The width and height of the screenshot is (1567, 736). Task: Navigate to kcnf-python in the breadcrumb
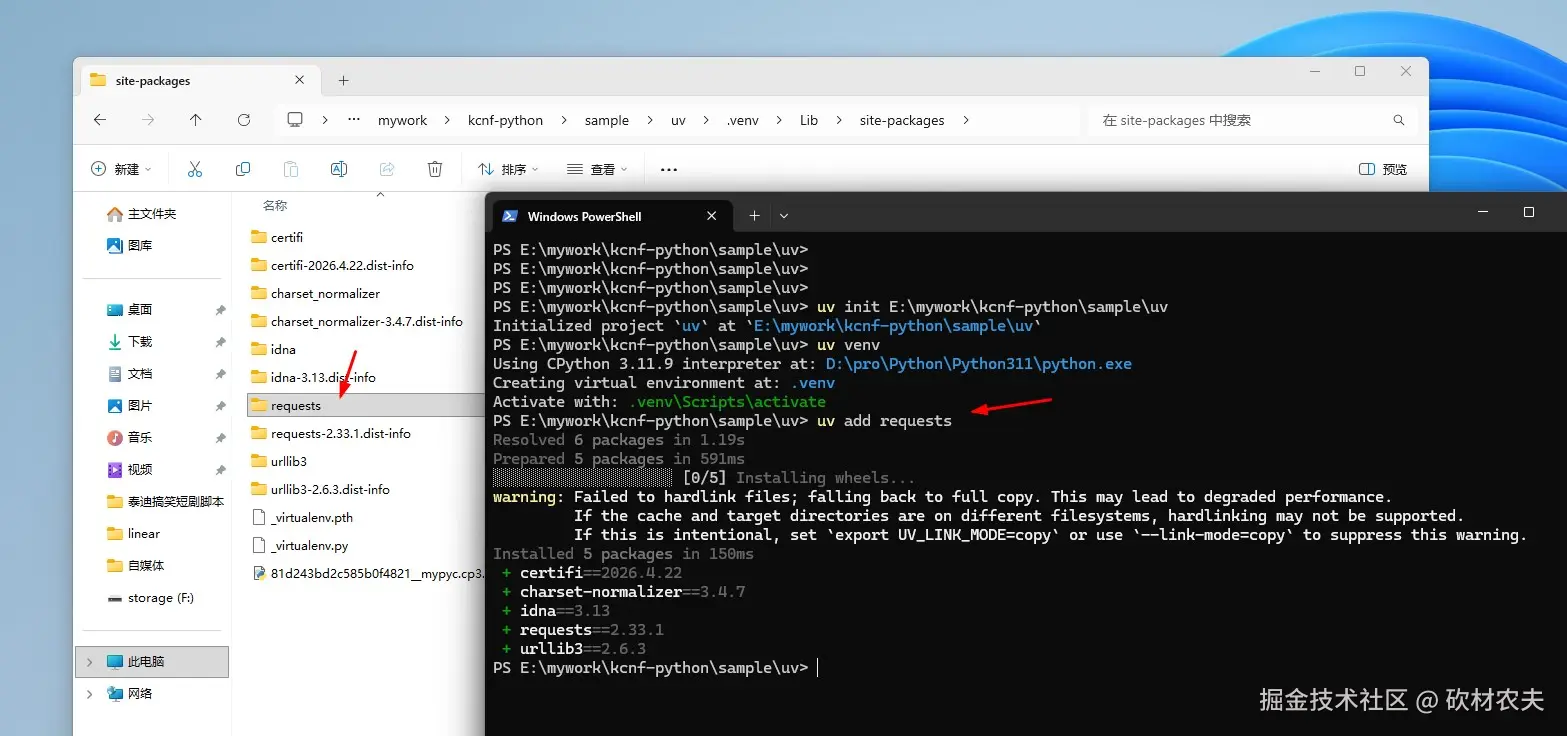click(506, 120)
